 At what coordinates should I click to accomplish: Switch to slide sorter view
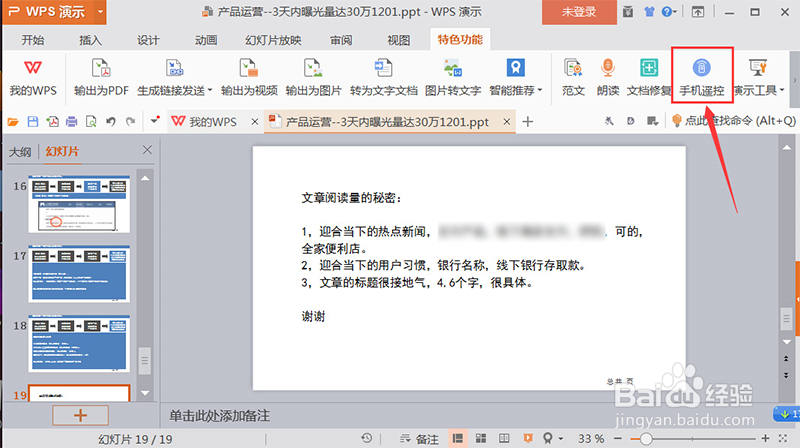pos(481,438)
